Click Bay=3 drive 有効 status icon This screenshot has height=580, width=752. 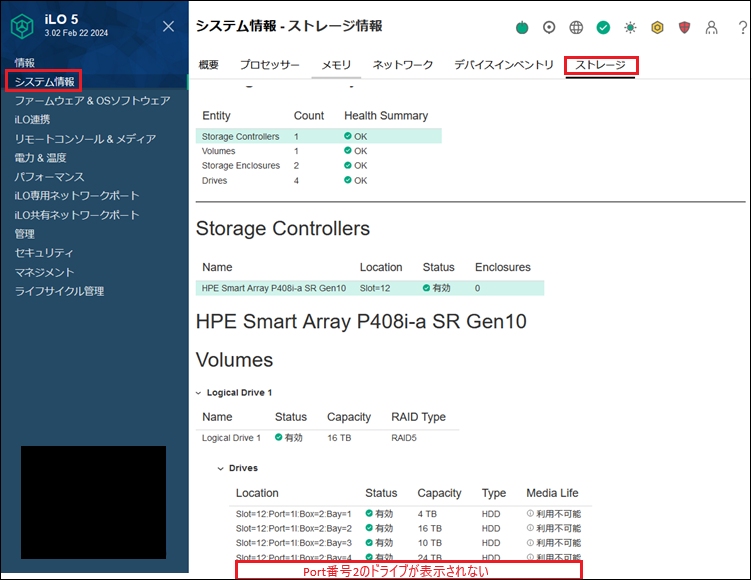coord(369,542)
